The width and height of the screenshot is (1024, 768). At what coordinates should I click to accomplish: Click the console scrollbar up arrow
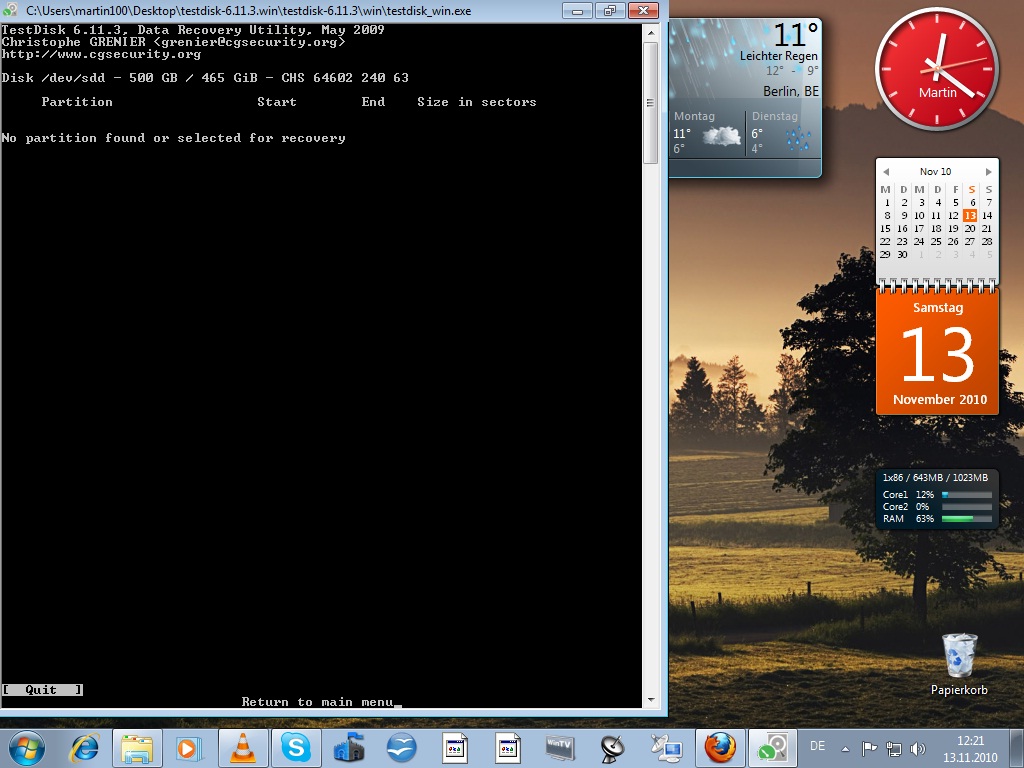[650, 33]
